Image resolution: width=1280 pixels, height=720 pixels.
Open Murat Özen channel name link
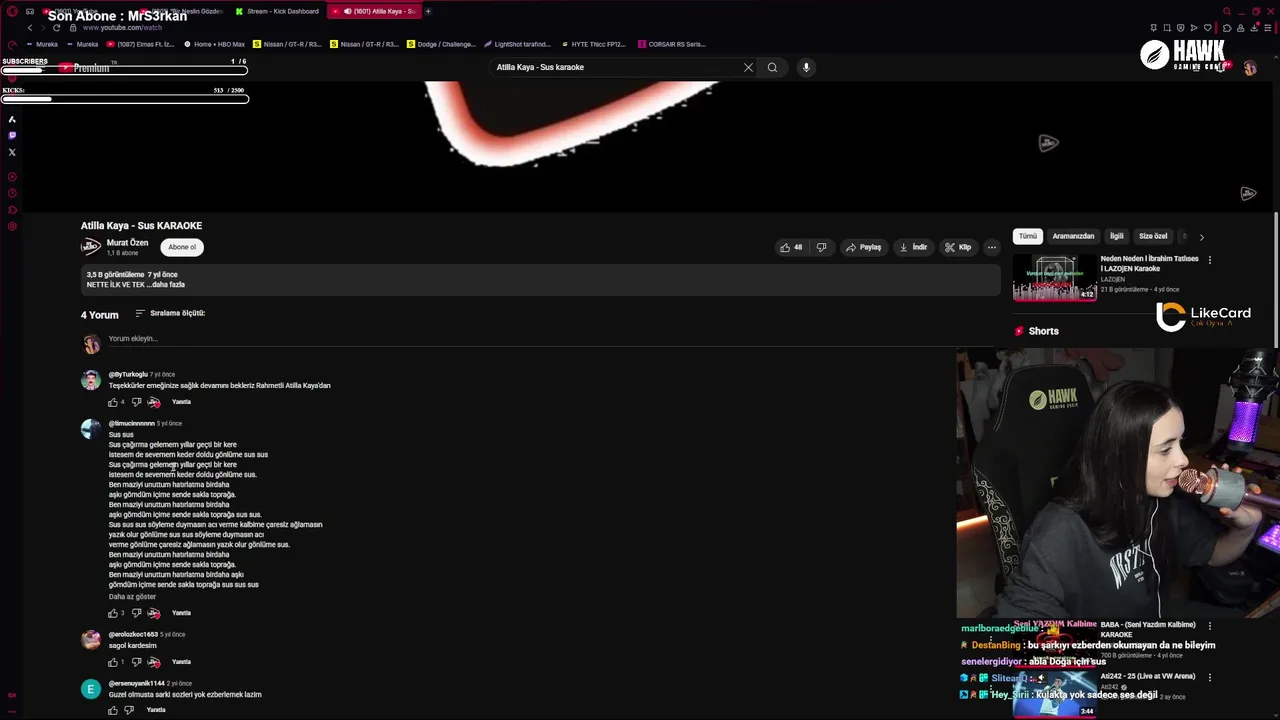pyautogui.click(x=127, y=243)
